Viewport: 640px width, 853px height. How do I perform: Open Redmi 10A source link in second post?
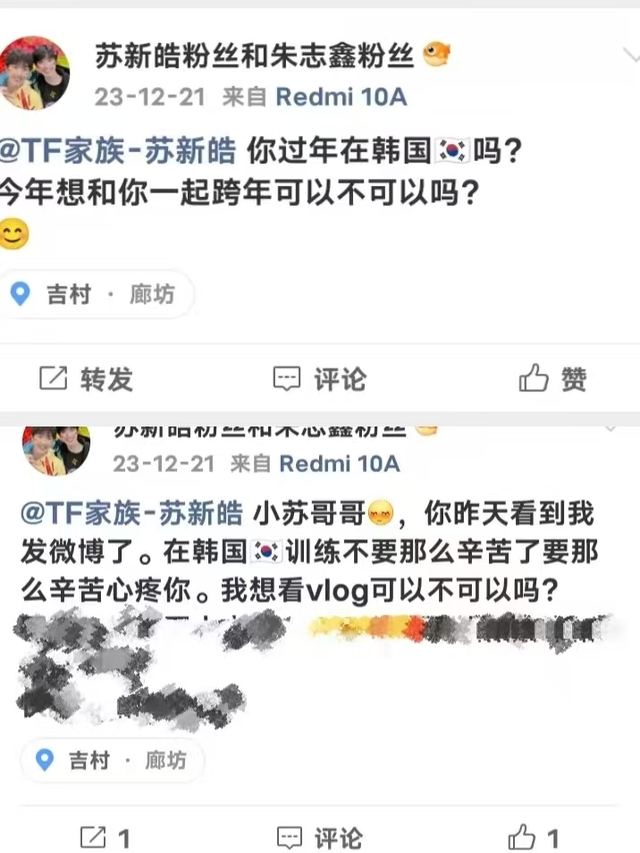[340, 463]
